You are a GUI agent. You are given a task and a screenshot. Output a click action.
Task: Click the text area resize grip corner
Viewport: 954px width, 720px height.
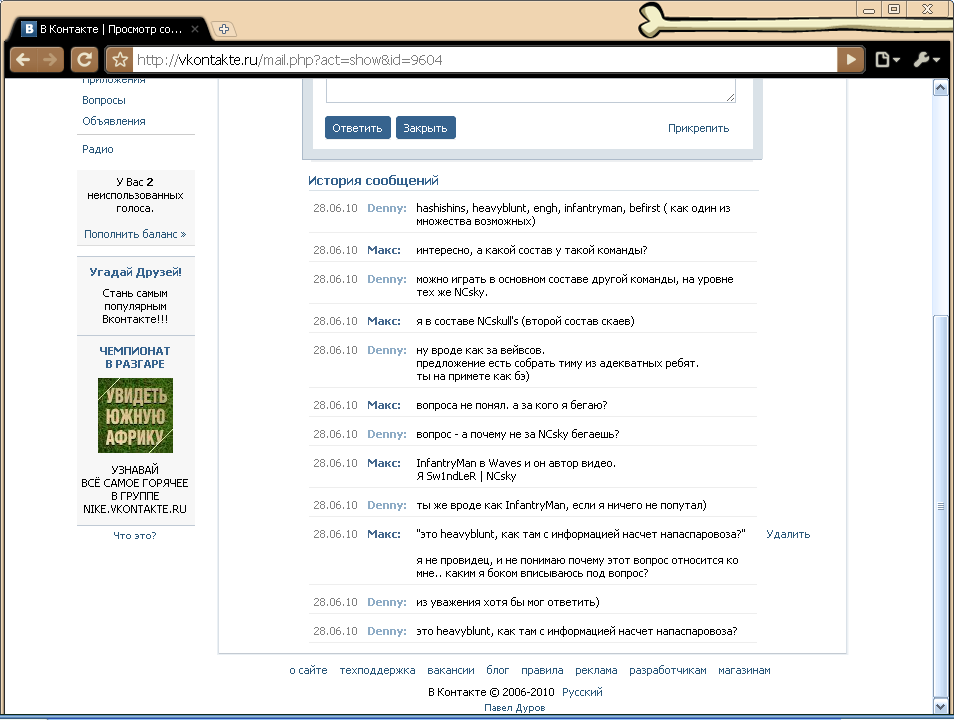(730, 97)
